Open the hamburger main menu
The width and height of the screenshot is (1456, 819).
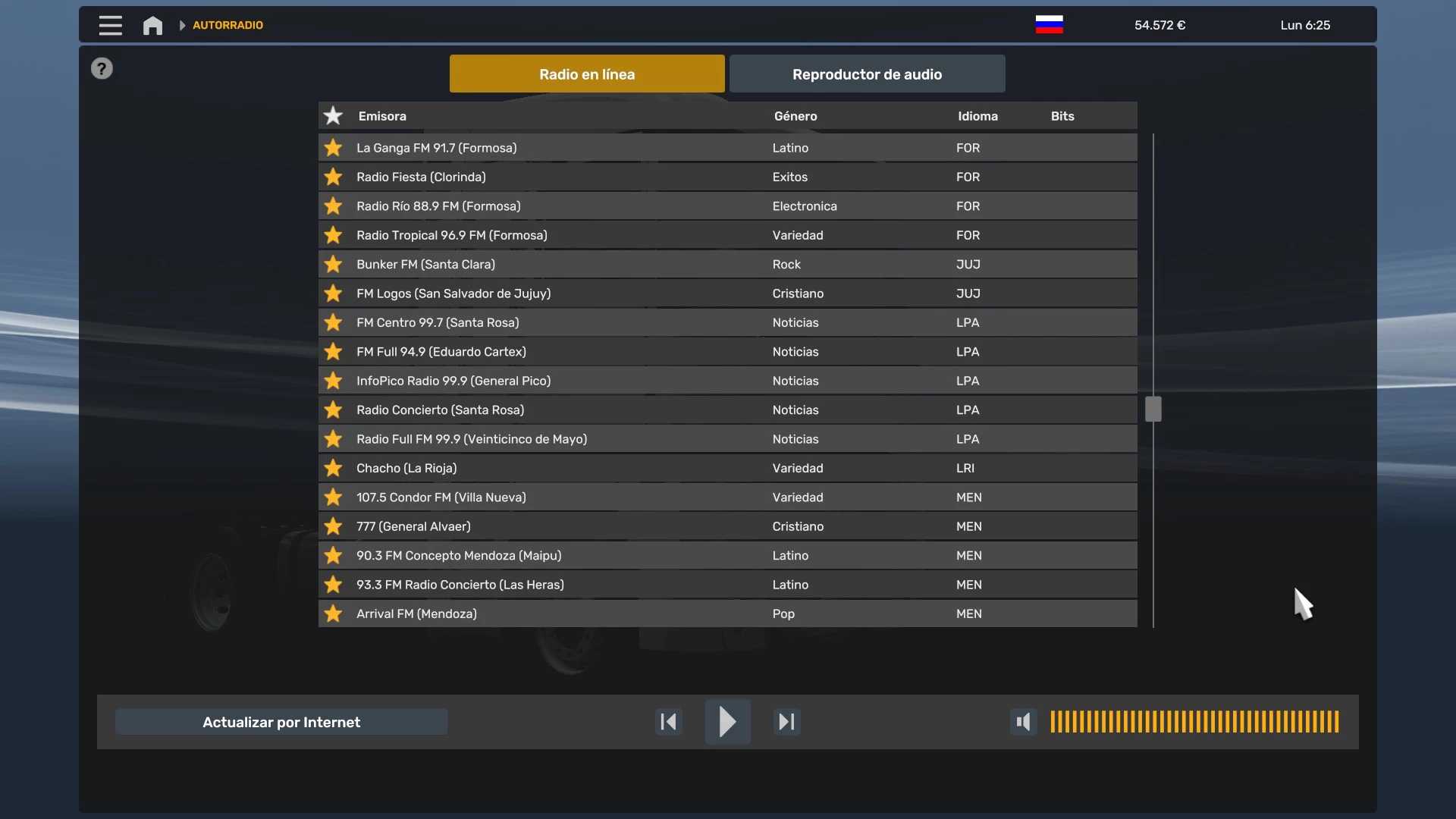point(110,25)
